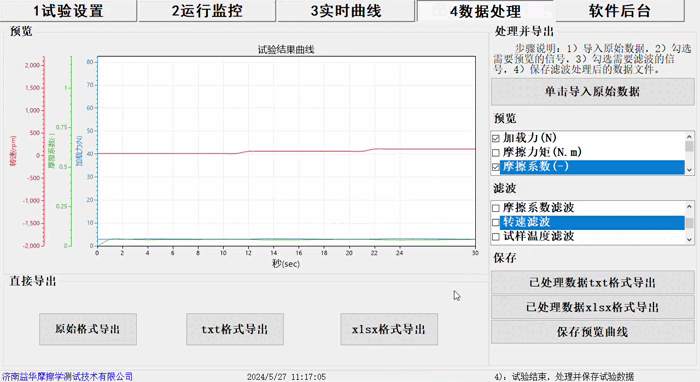Click the date-time 2024/5/27 status text
The height and width of the screenshot is (382, 700).
(286, 377)
